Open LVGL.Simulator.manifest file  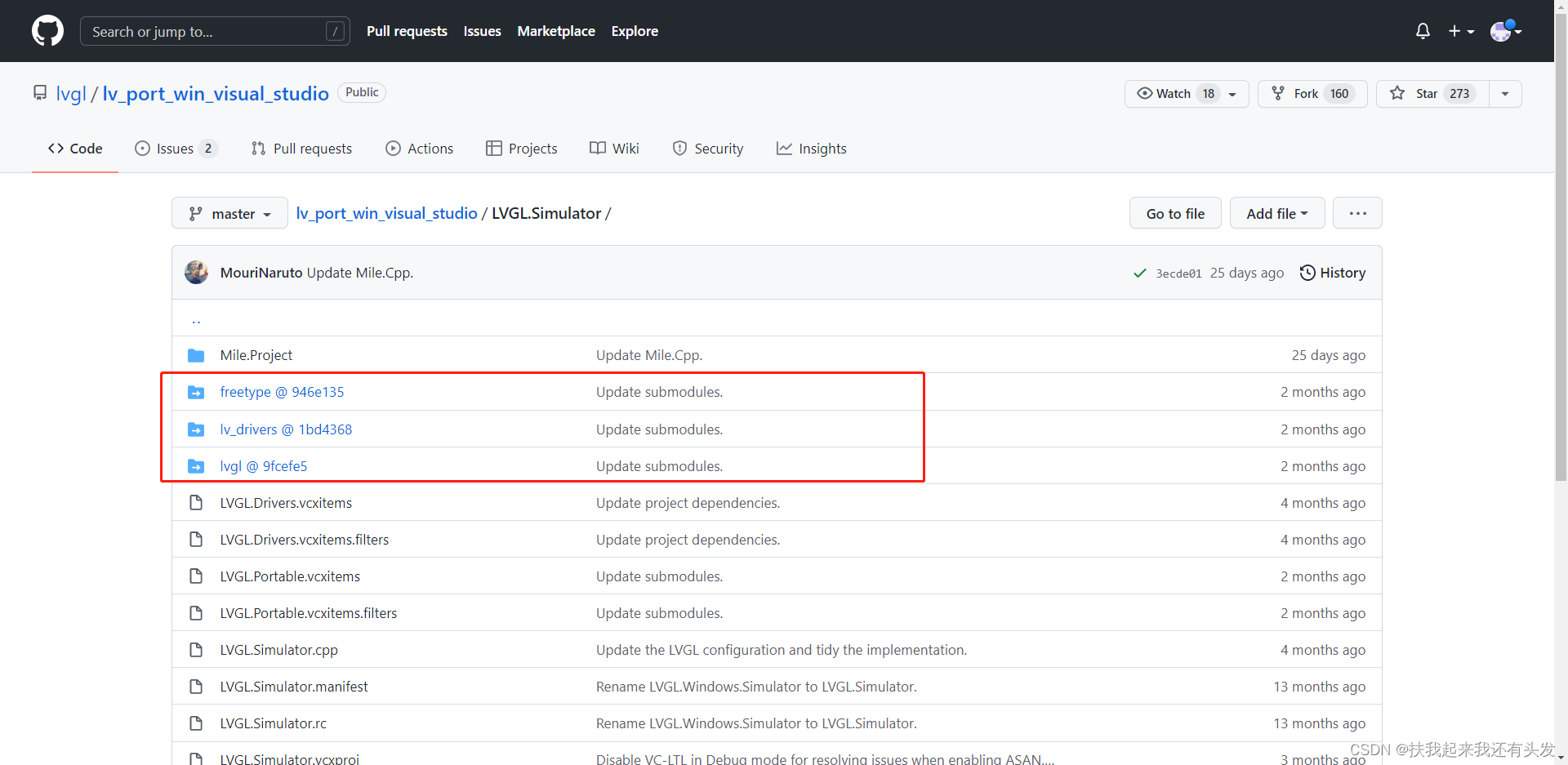[x=294, y=687]
